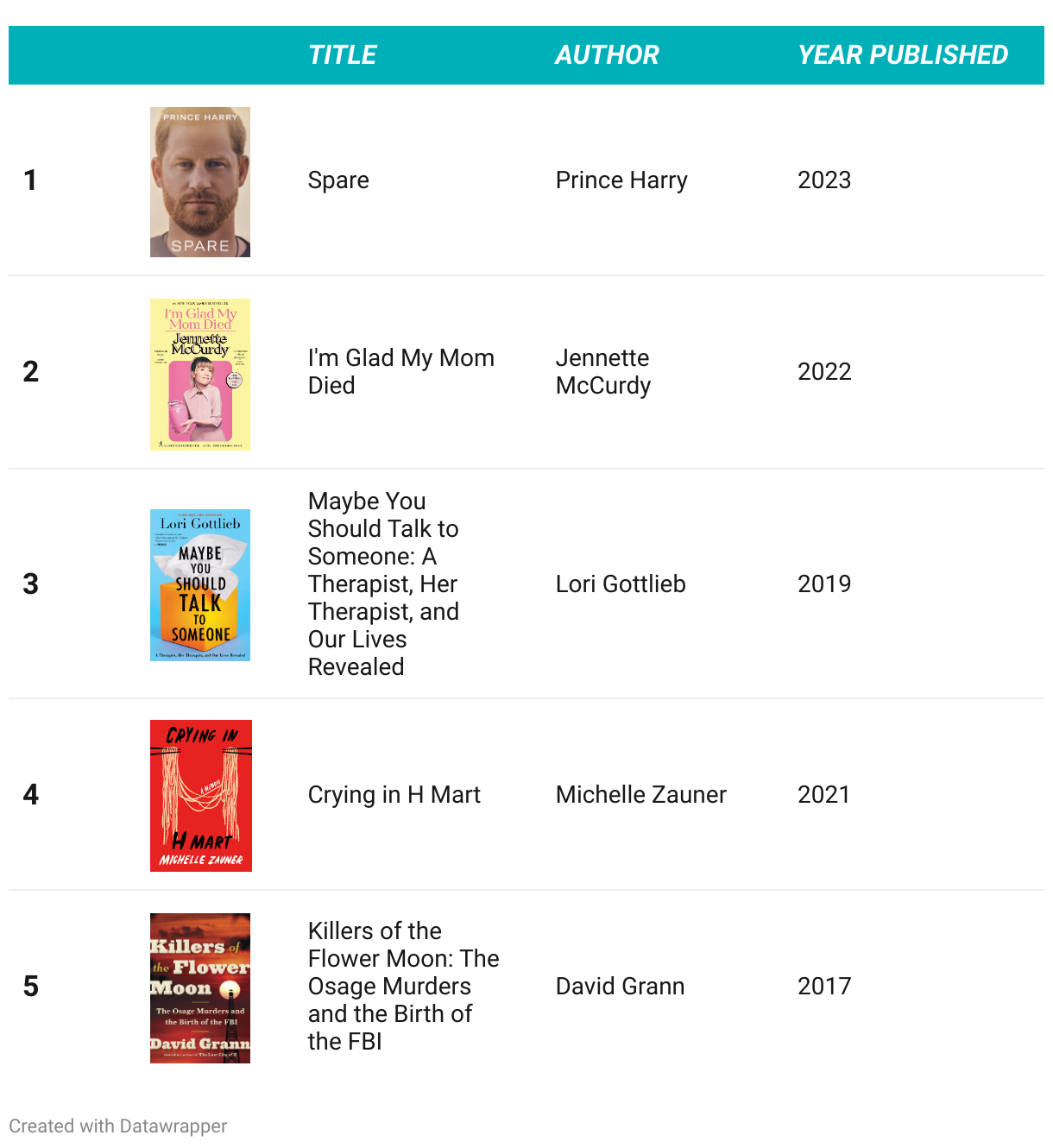
Task: Click author name David Grann
Action: 621,987
